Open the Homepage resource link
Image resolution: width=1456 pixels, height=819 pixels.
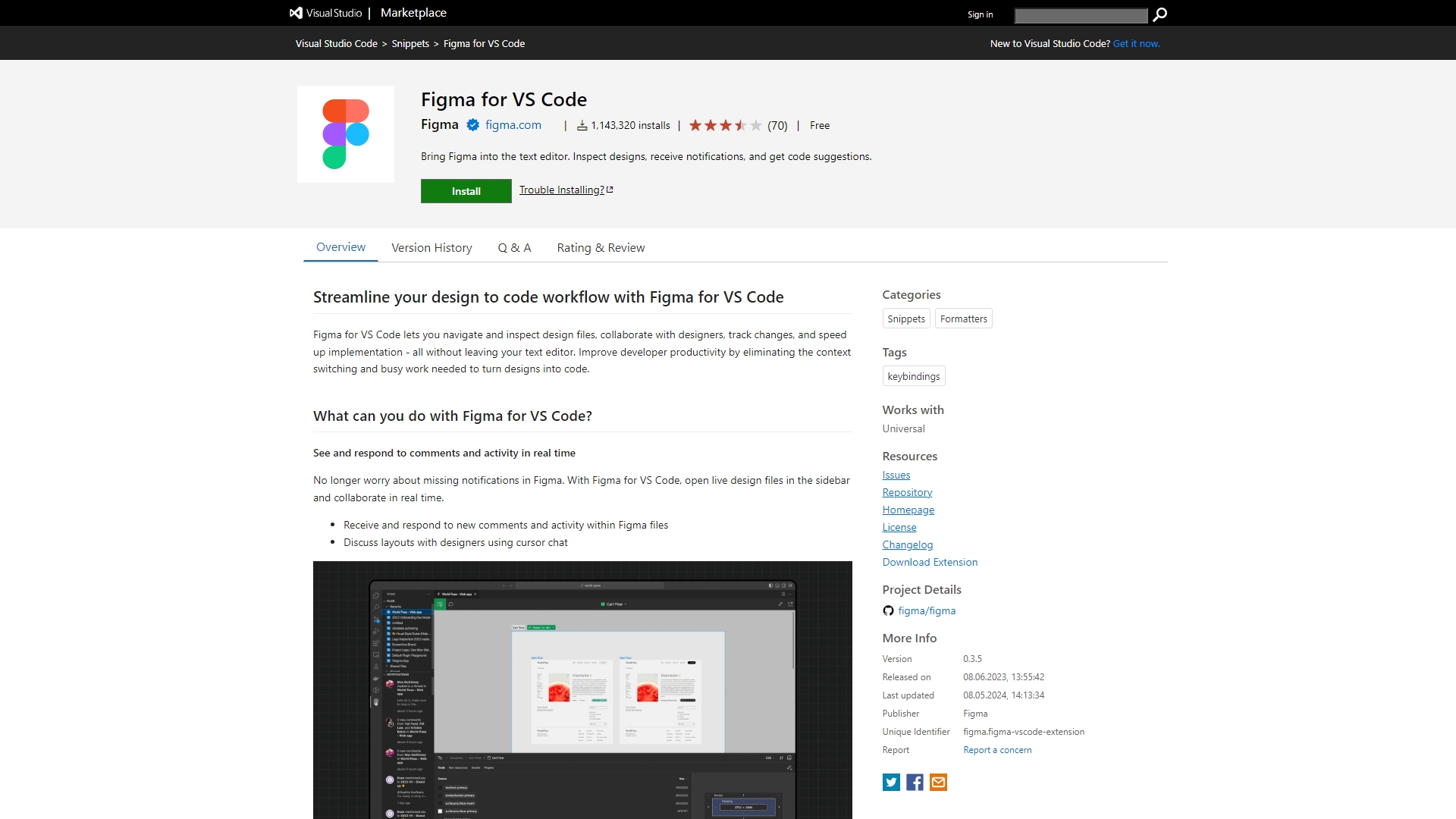click(x=908, y=510)
